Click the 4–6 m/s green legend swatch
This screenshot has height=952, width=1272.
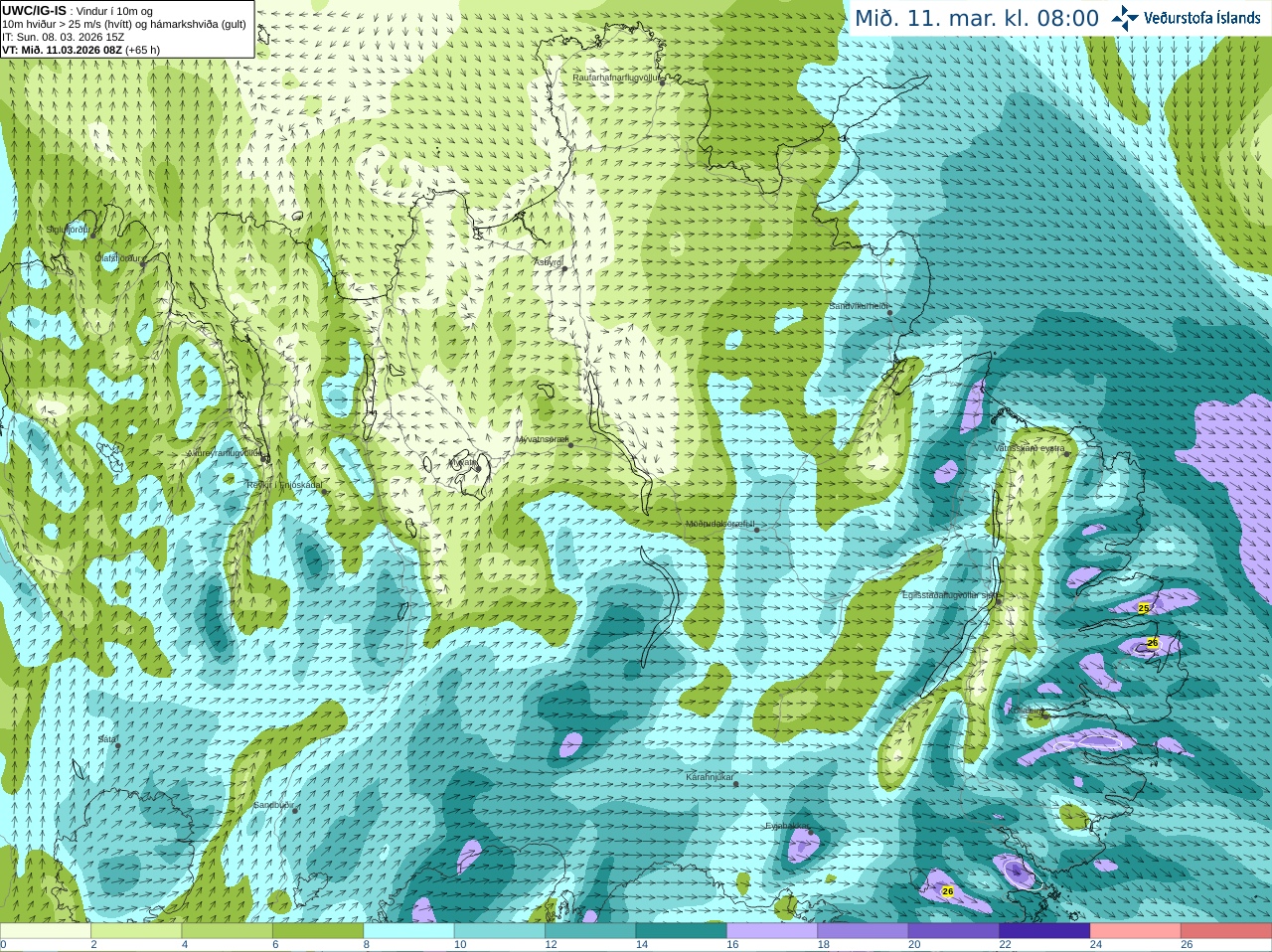227,931
